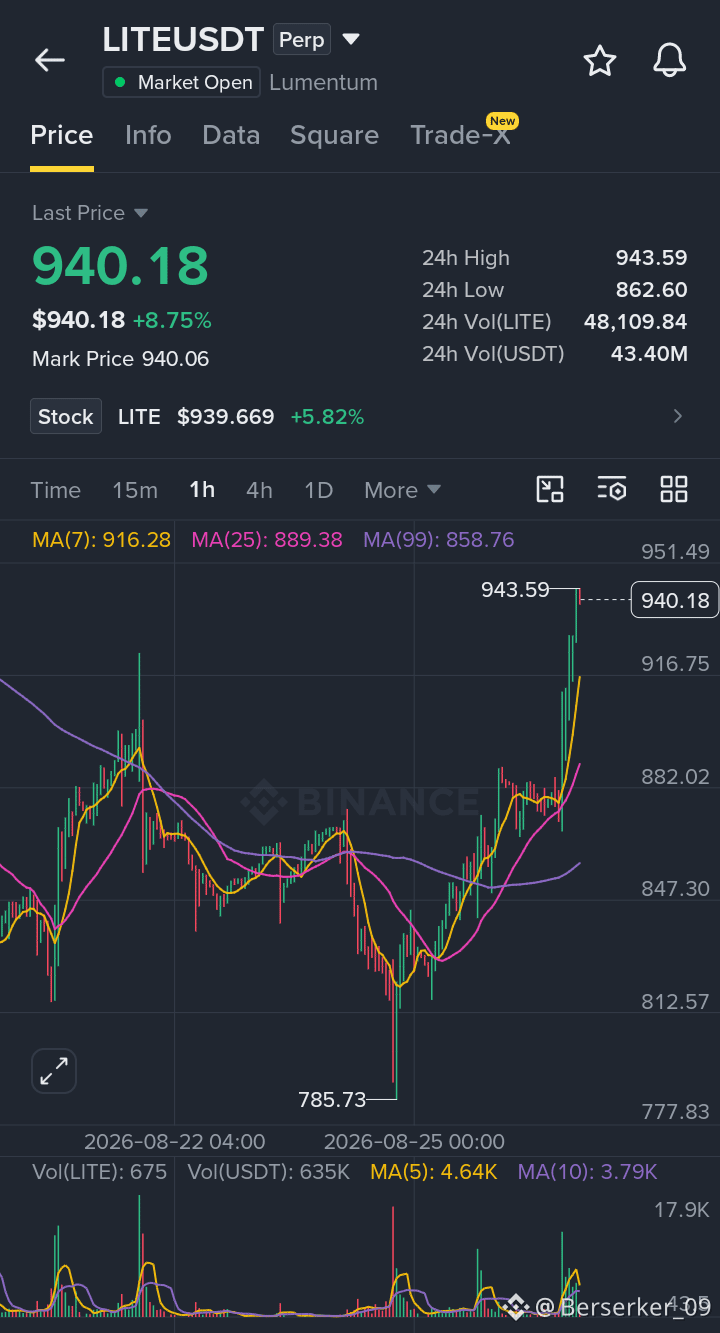Tap the 2026-08-25 00:00 date label
The image size is (720, 1333).
pos(414,1142)
